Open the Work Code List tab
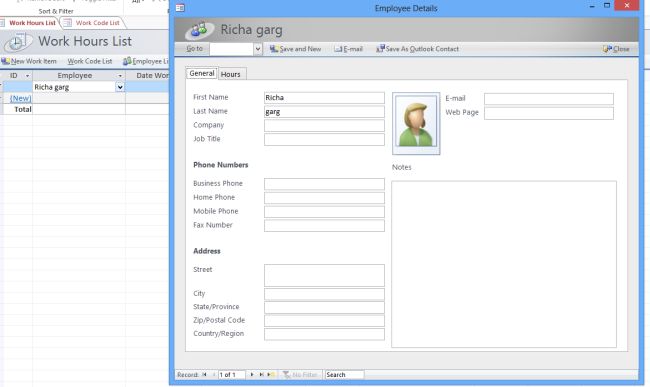The image size is (650, 387). coord(93,23)
